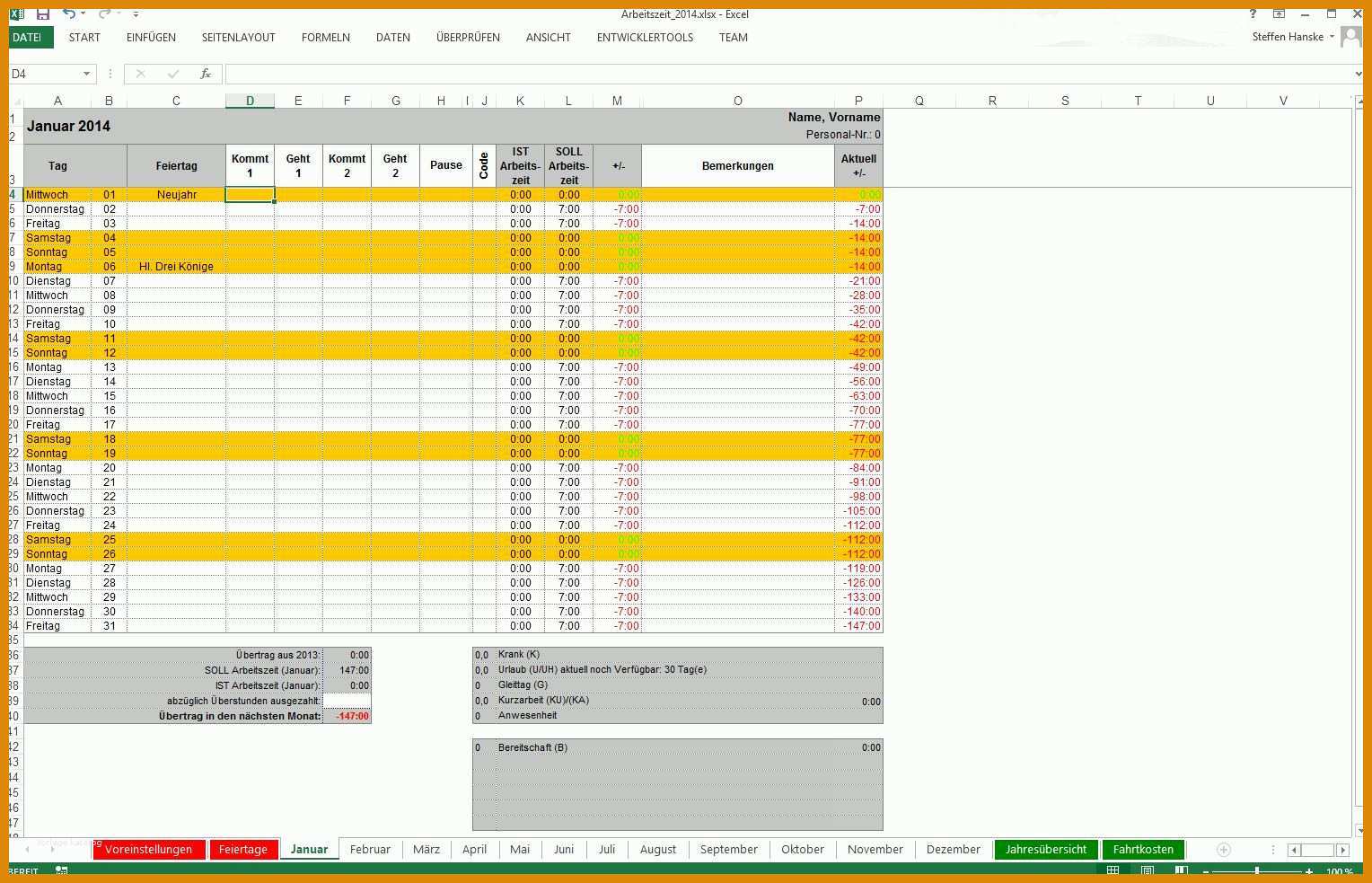Open the ENTWICKLERTOOLS ribbon tab
This screenshot has height=883, width=1372.
click(x=645, y=38)
